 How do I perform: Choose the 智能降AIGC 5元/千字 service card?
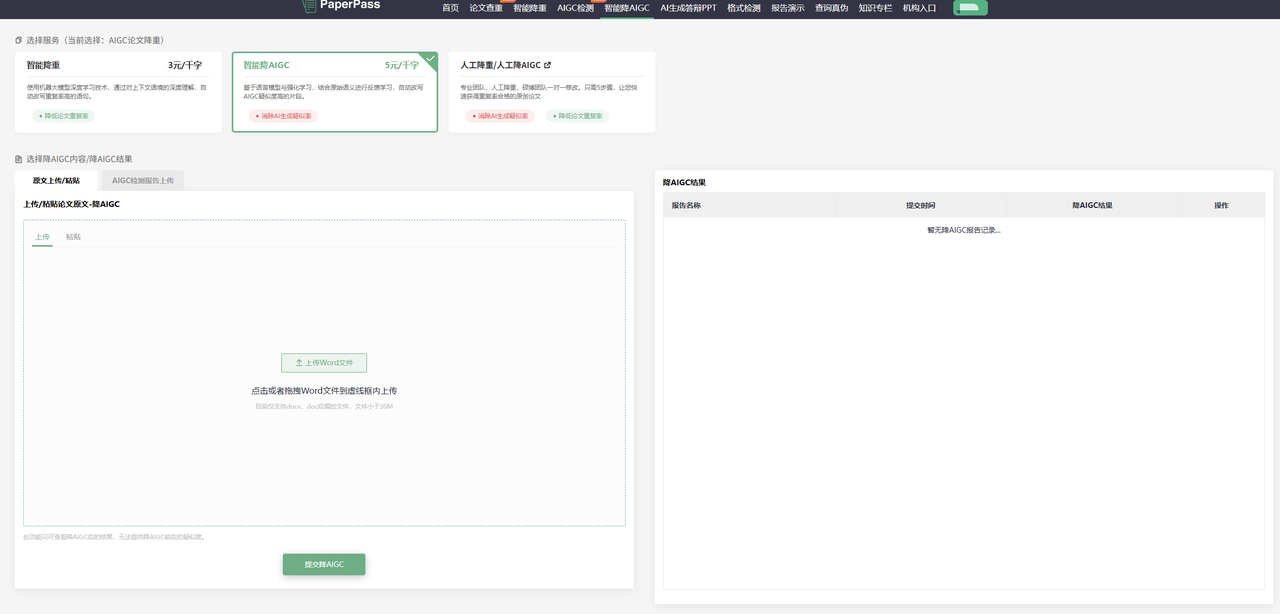335,92
